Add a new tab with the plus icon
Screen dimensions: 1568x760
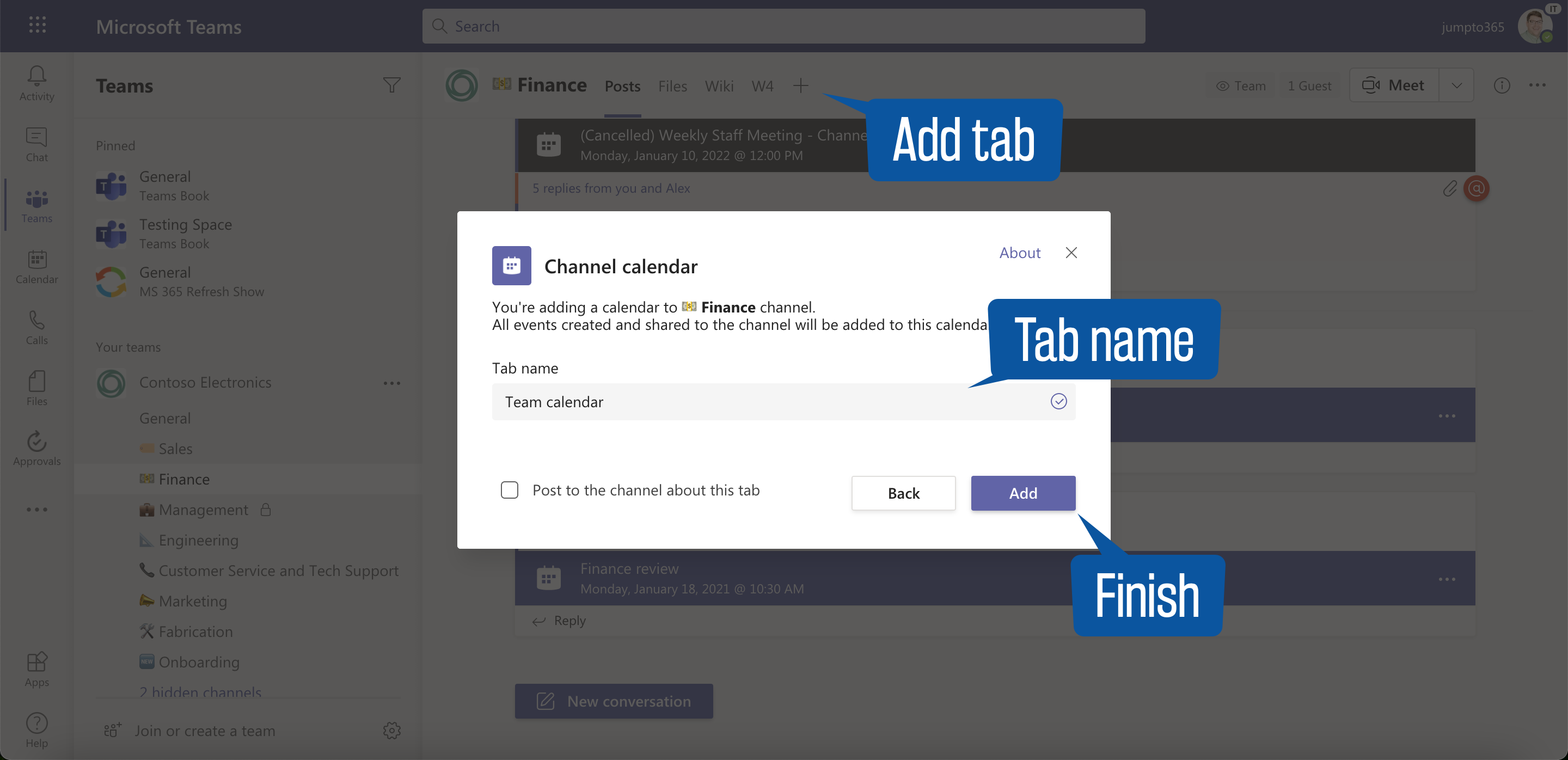[x=800, y=85]
